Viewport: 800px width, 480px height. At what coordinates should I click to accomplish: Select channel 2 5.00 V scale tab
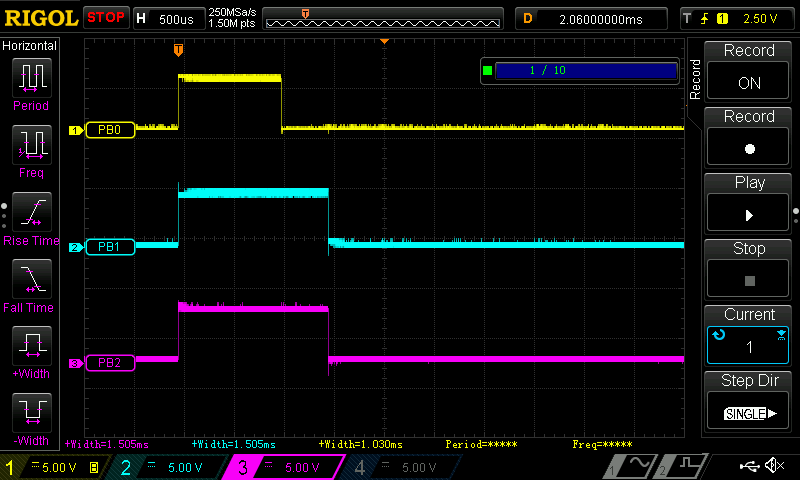(x=171, y=467)
